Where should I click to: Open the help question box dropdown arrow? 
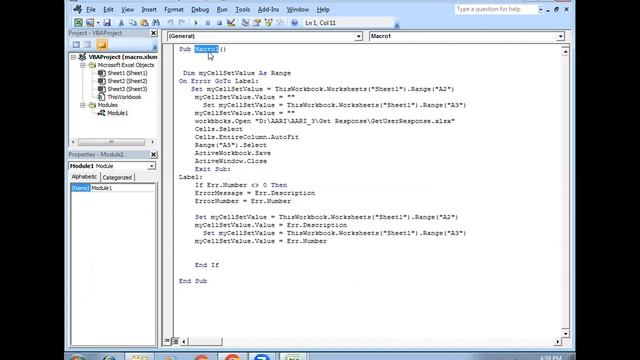click(540, 9)
